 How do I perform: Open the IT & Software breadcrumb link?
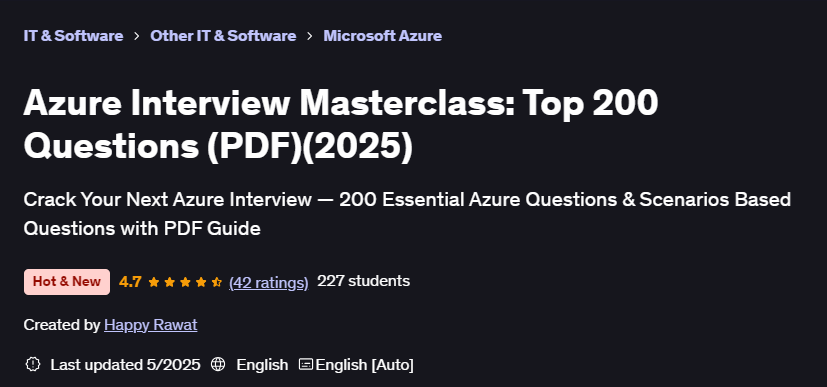click(x=73, y=36)
